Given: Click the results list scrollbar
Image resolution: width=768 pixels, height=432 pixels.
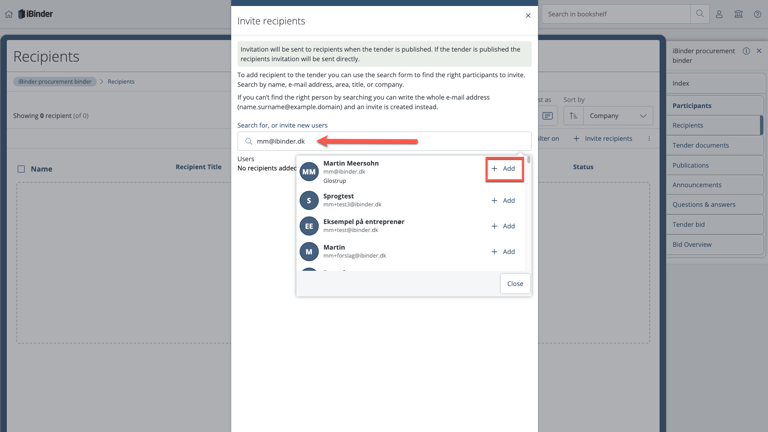Looking at the screenshot, I should pyautogui.click(x=528, y=161).
